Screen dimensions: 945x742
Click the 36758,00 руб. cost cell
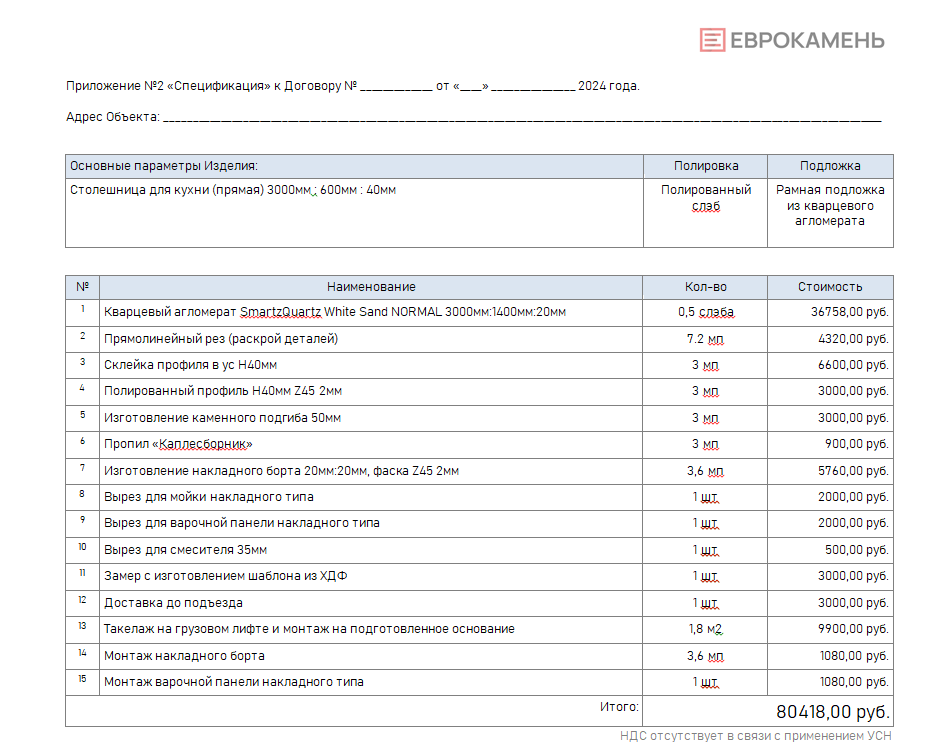click(849, 312)
